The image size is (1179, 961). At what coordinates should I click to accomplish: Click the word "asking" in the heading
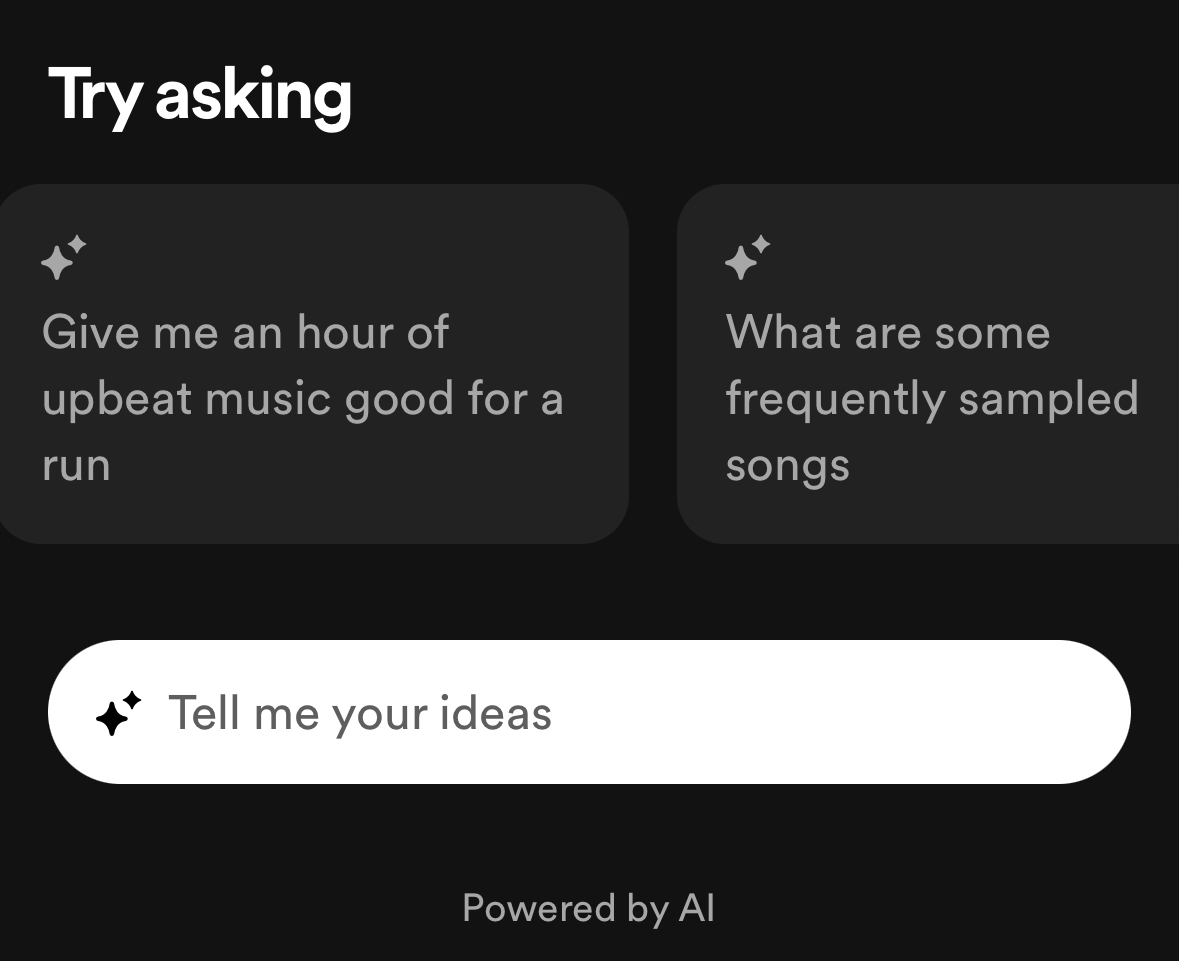tap(253, 96)
